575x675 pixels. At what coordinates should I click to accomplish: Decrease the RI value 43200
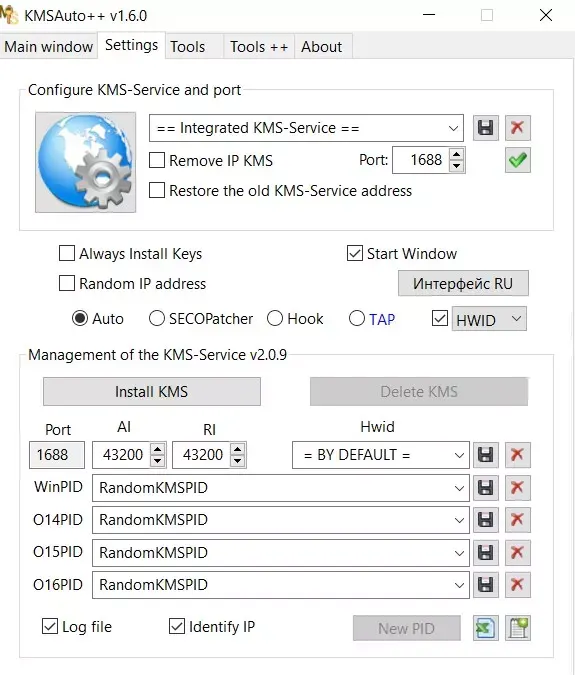click(238, 461)
